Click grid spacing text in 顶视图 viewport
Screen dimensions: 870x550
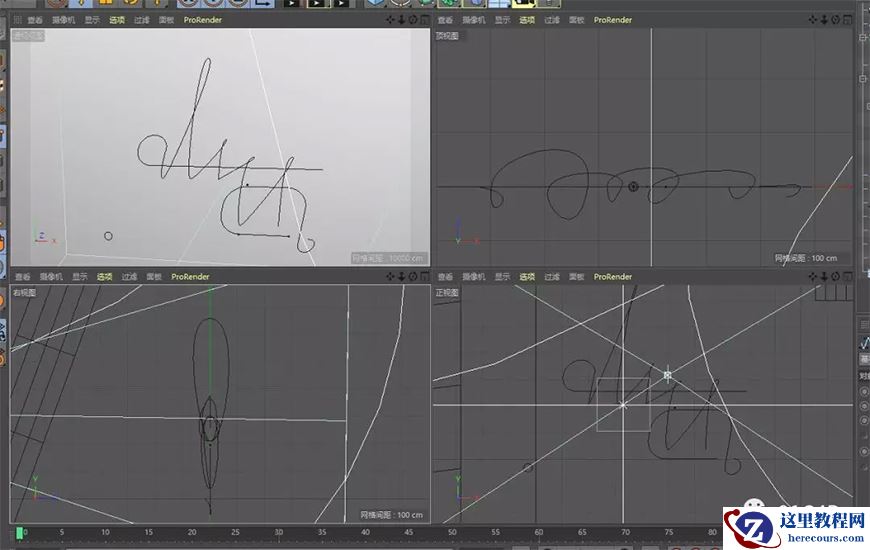(806, 258)
